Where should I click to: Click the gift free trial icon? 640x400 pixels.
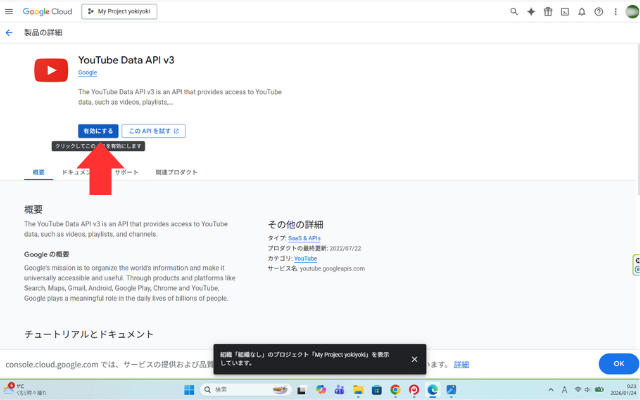point(548,12)
